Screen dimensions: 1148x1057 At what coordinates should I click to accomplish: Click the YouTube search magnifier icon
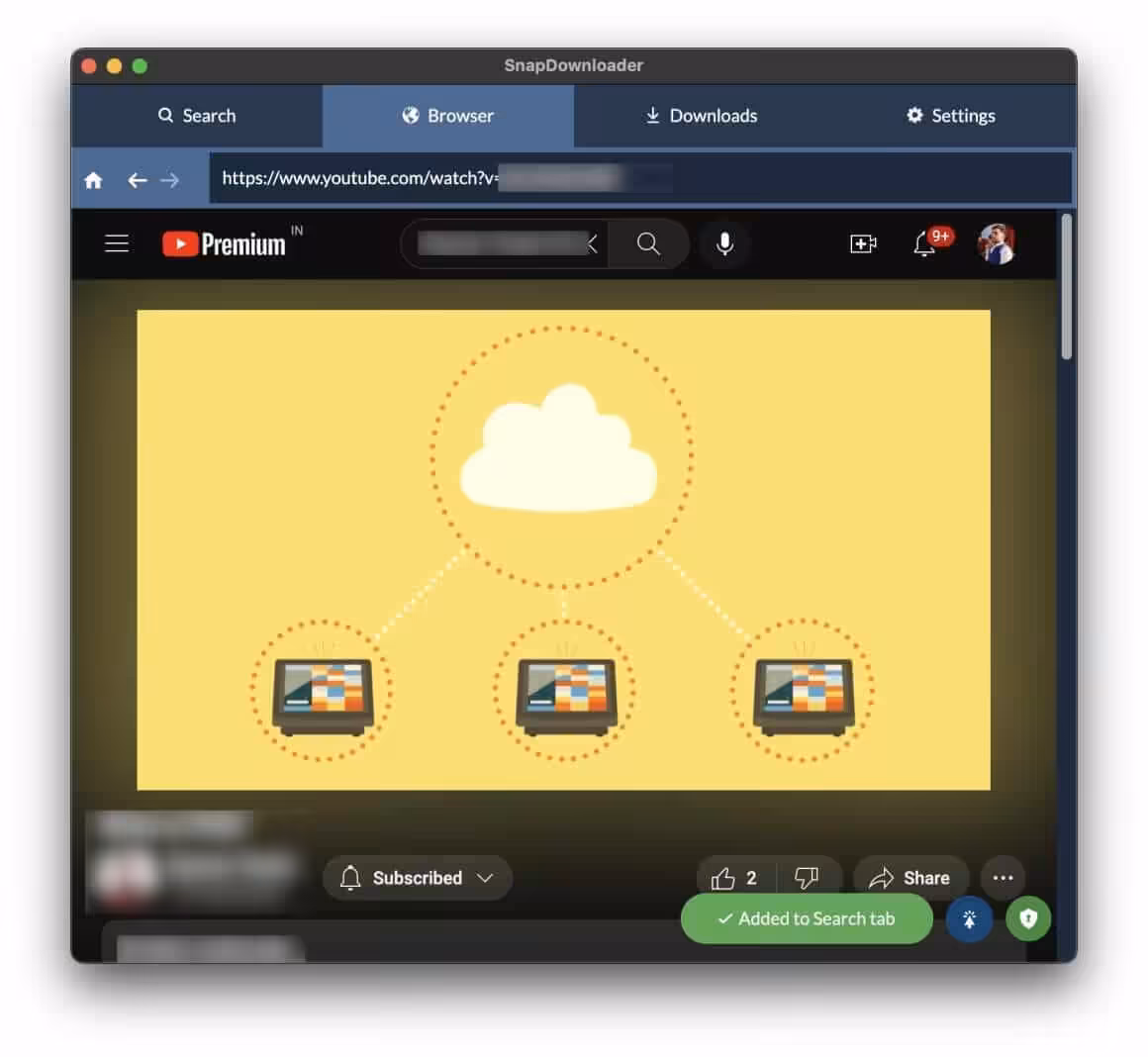pos(648,243)
